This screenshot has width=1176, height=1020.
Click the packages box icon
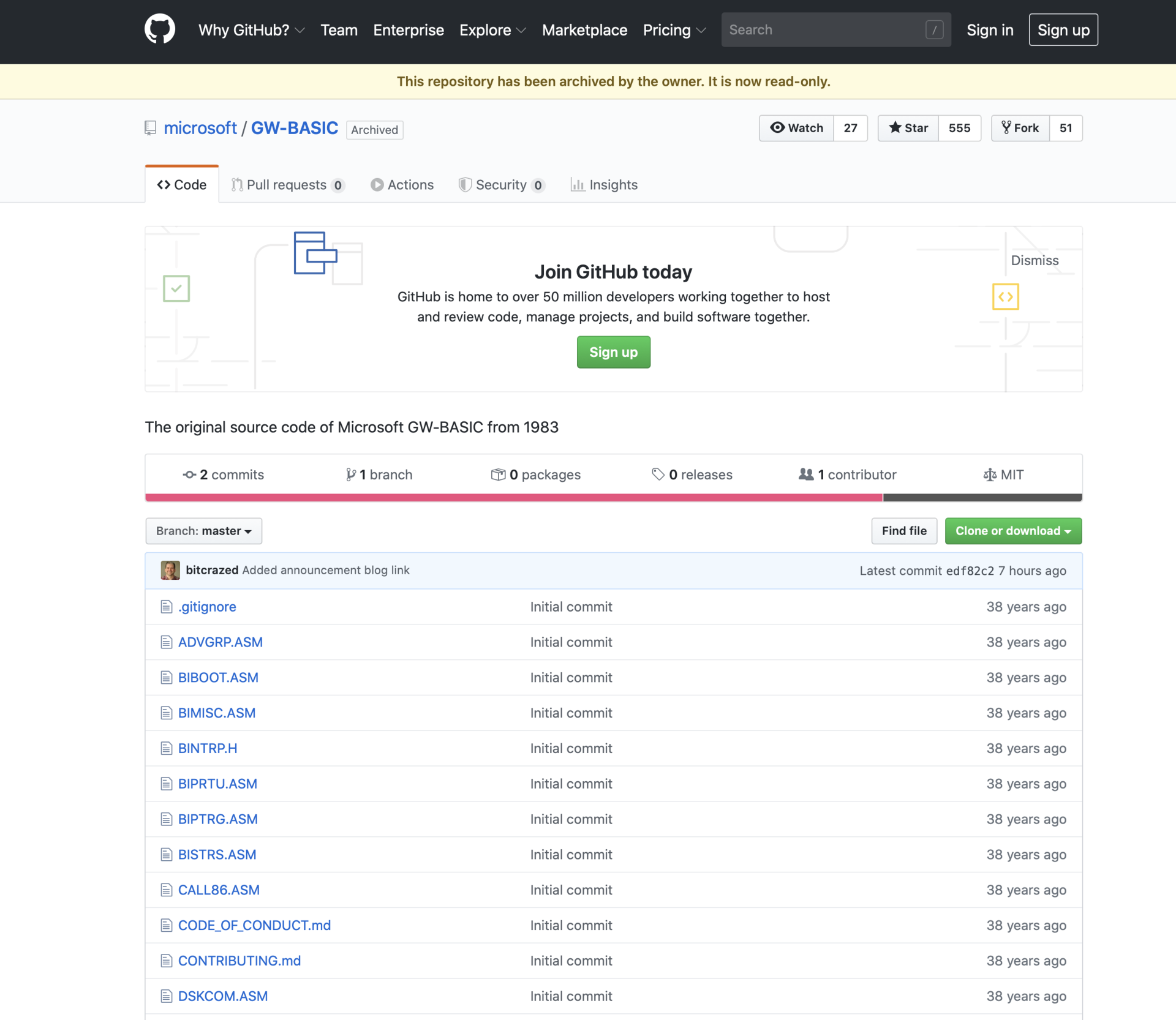[498, 474]
